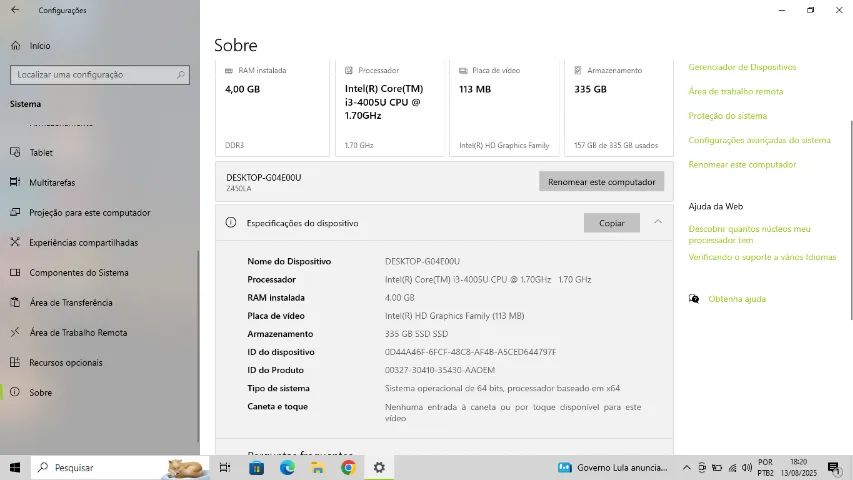Viewport: 853px width, 480px height.
Task: Open File Explorer from the taskbar
Action: click(x=318, y=467)
